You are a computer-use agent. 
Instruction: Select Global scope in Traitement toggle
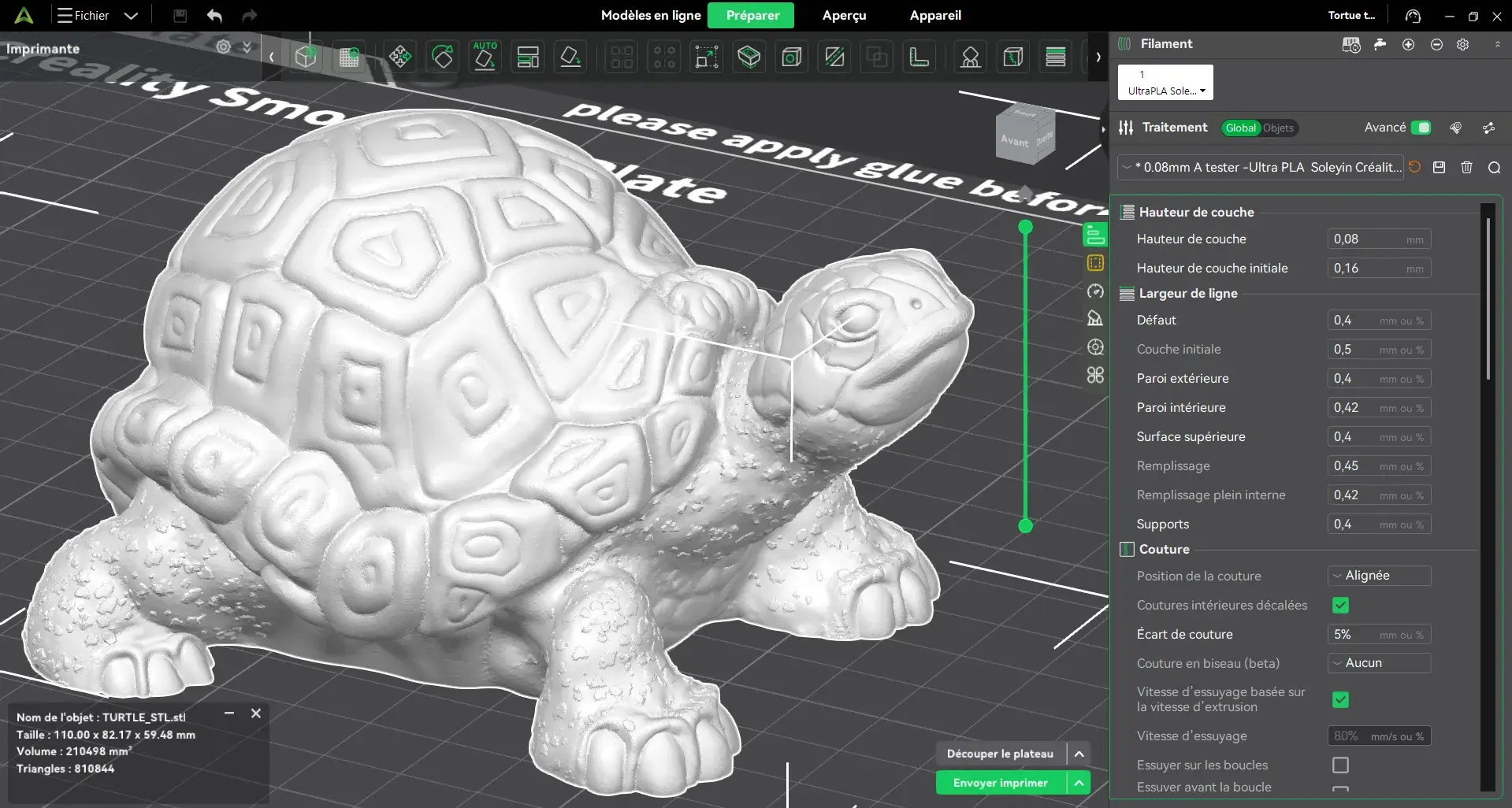(1241, 128)
